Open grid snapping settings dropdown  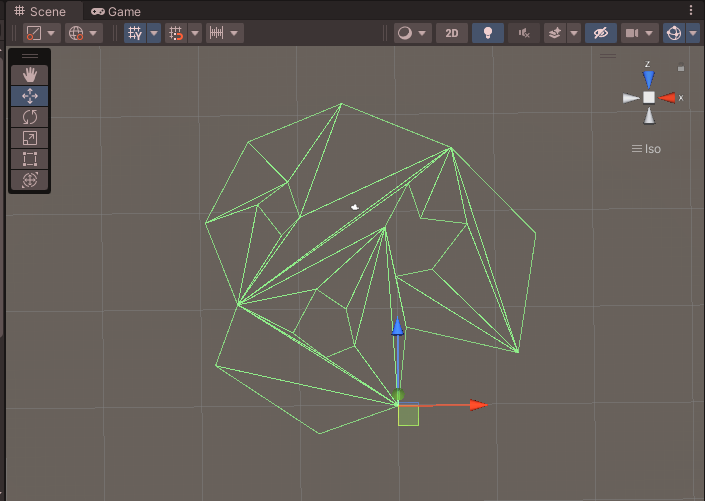(195, 33)
